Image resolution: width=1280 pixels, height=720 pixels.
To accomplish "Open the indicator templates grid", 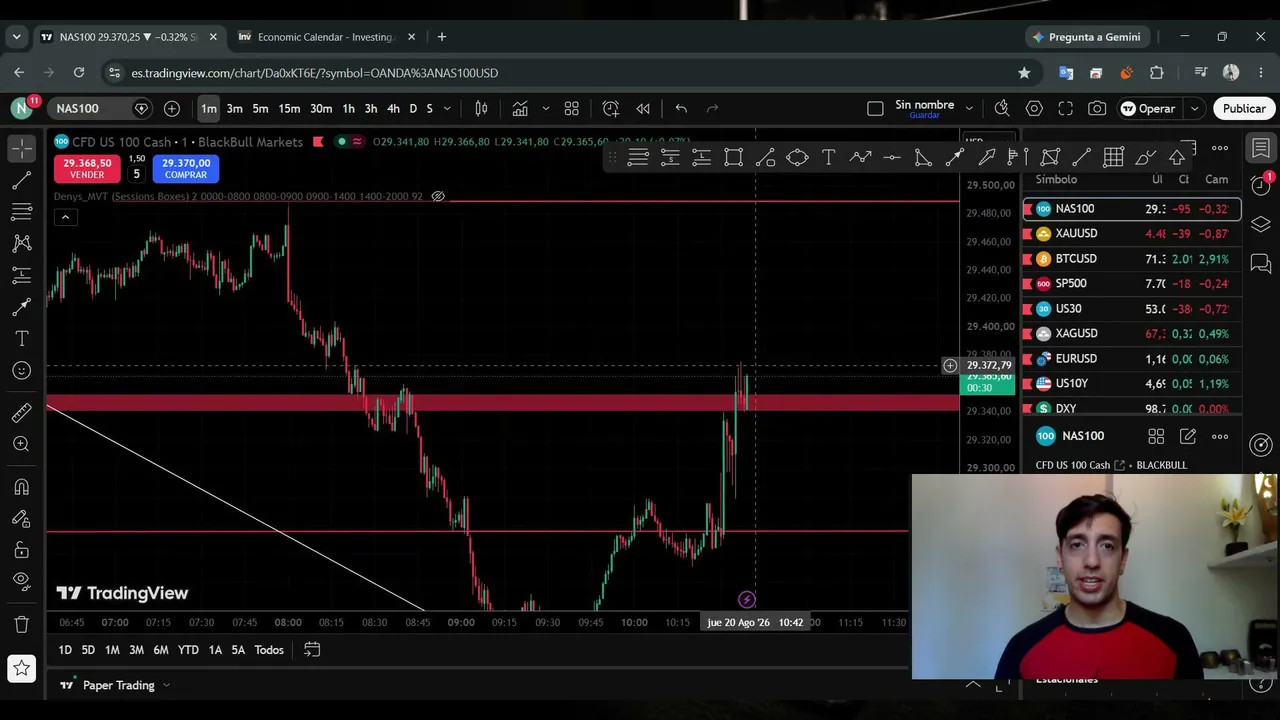I will coord(572,108).
